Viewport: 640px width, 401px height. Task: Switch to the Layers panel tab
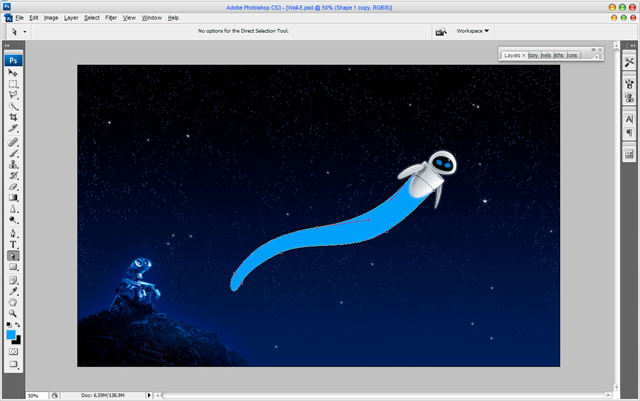[512, 55]
